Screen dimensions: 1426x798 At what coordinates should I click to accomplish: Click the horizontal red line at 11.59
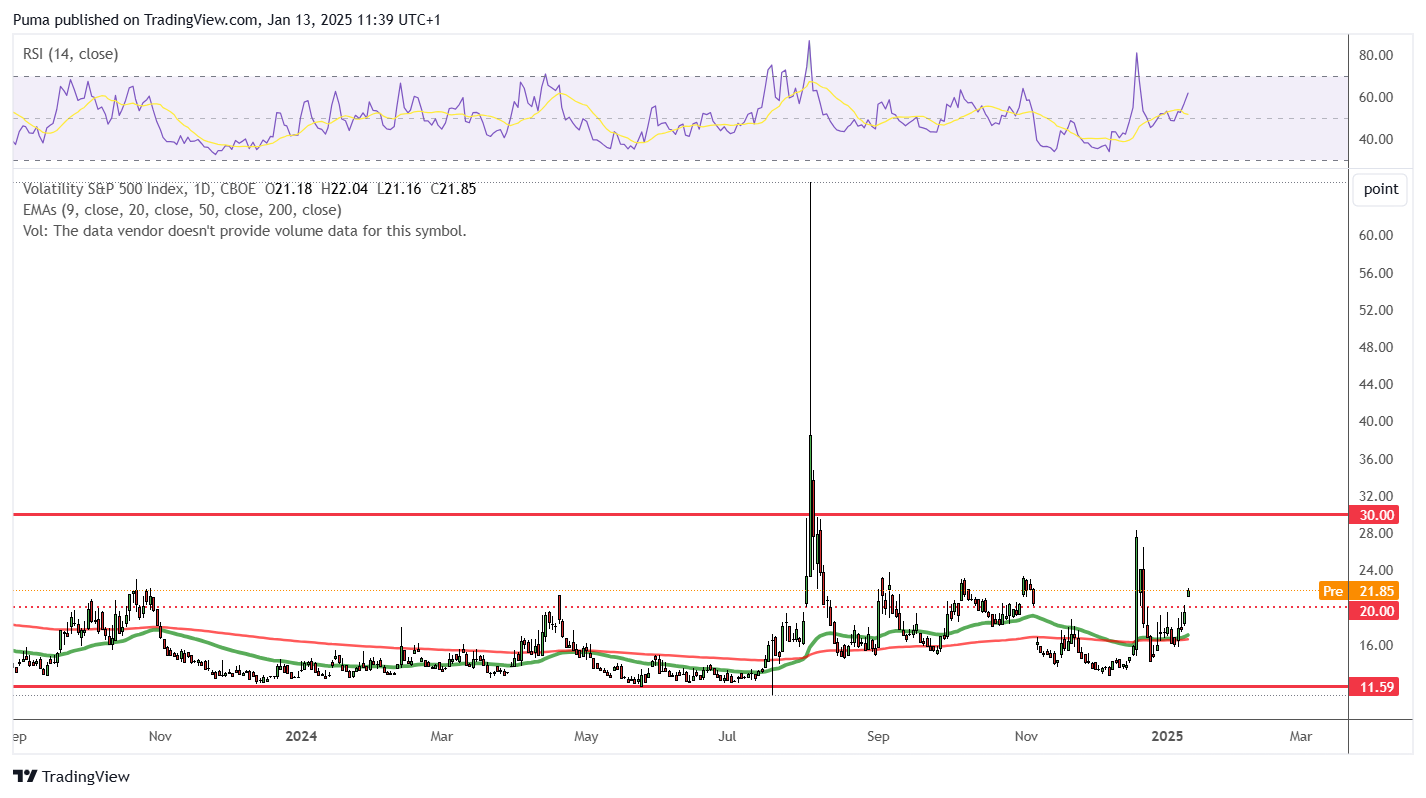[680, 687]
